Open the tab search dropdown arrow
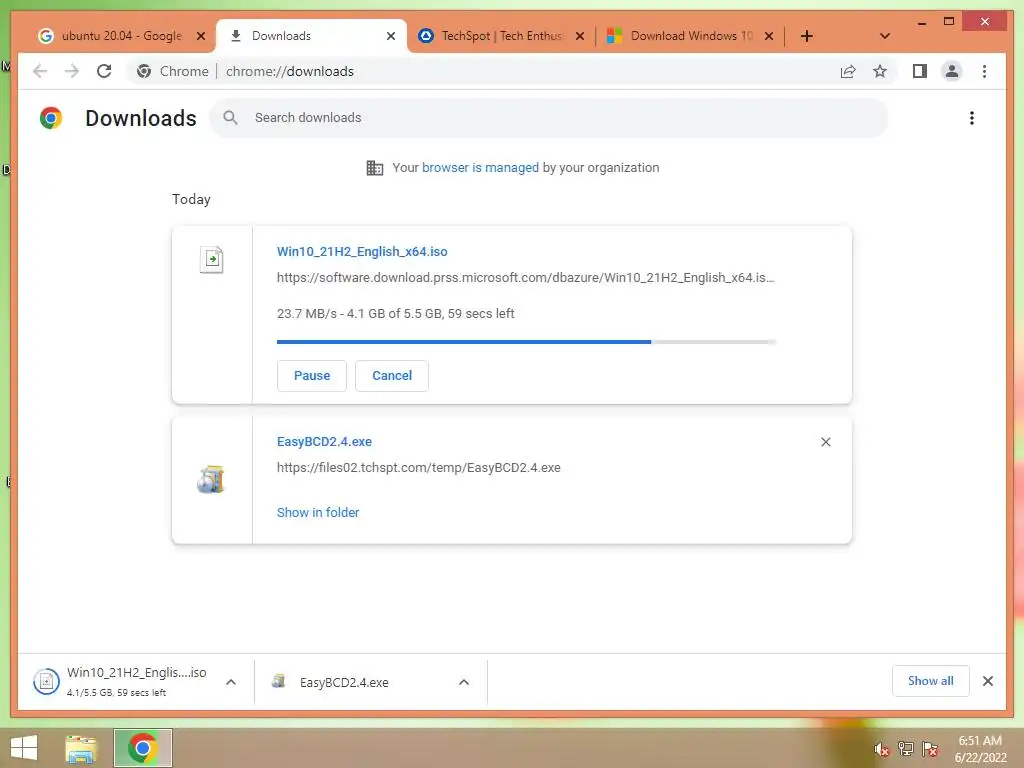 pyautogui.click(x=884, y=36)
